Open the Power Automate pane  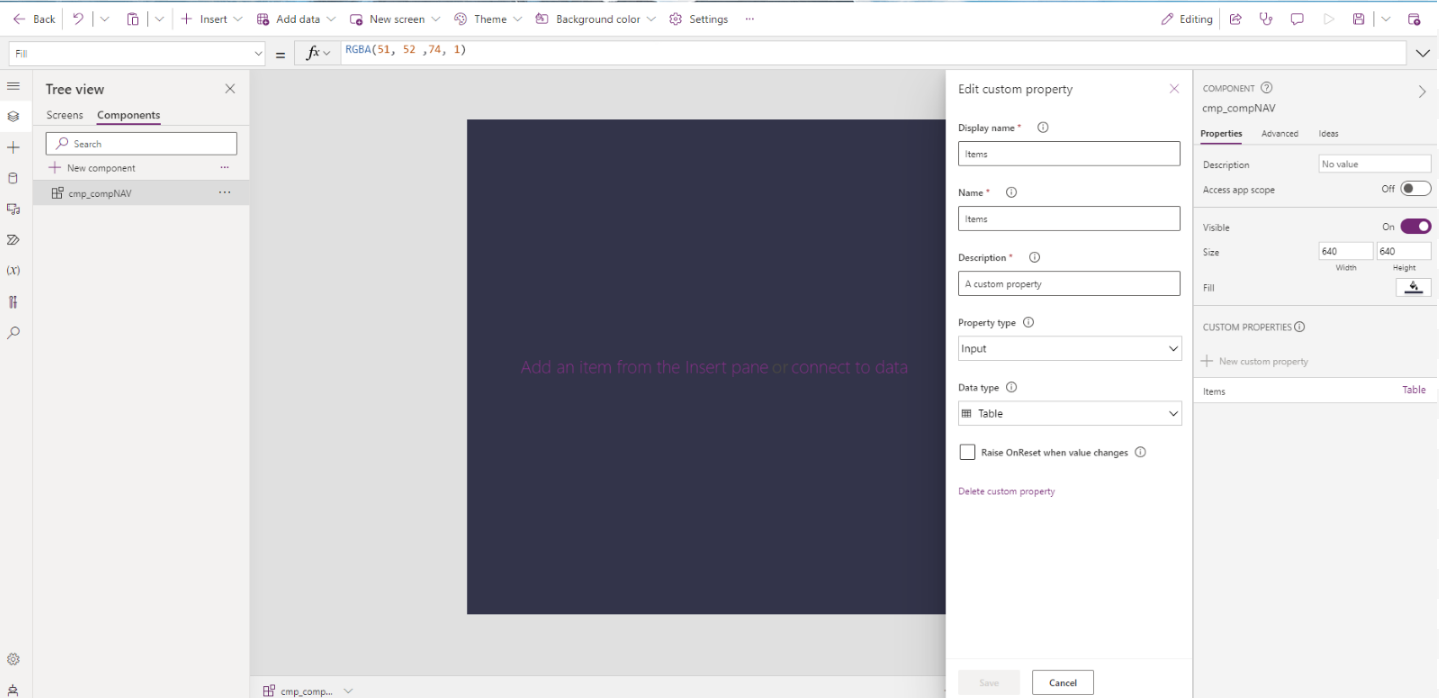pyautogui.click(x=14, y=239)
